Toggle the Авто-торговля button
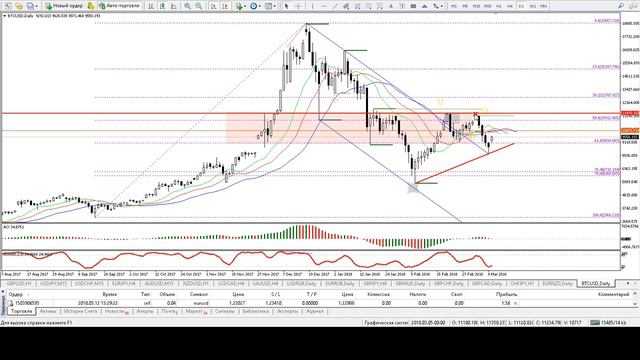The image size is (640, 360). click(119, 6)
